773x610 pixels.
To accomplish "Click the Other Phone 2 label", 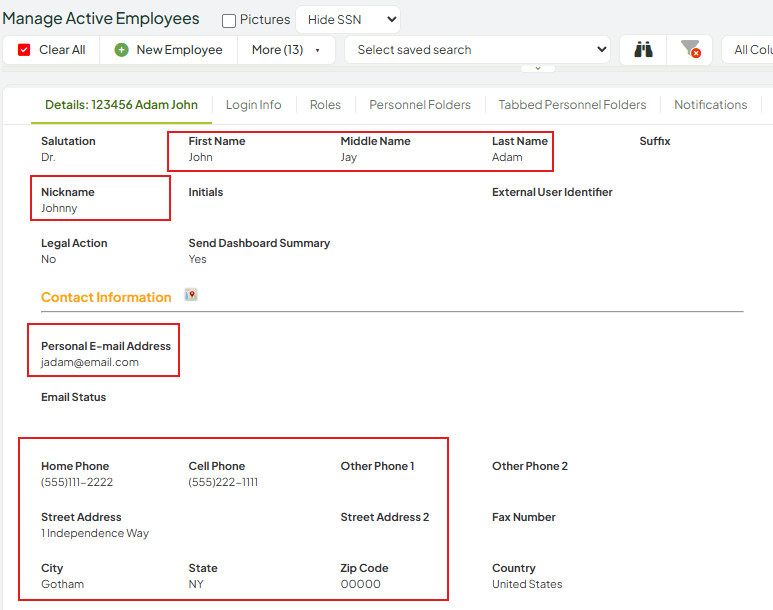I will pyautogui.click(x=530, y=466).
